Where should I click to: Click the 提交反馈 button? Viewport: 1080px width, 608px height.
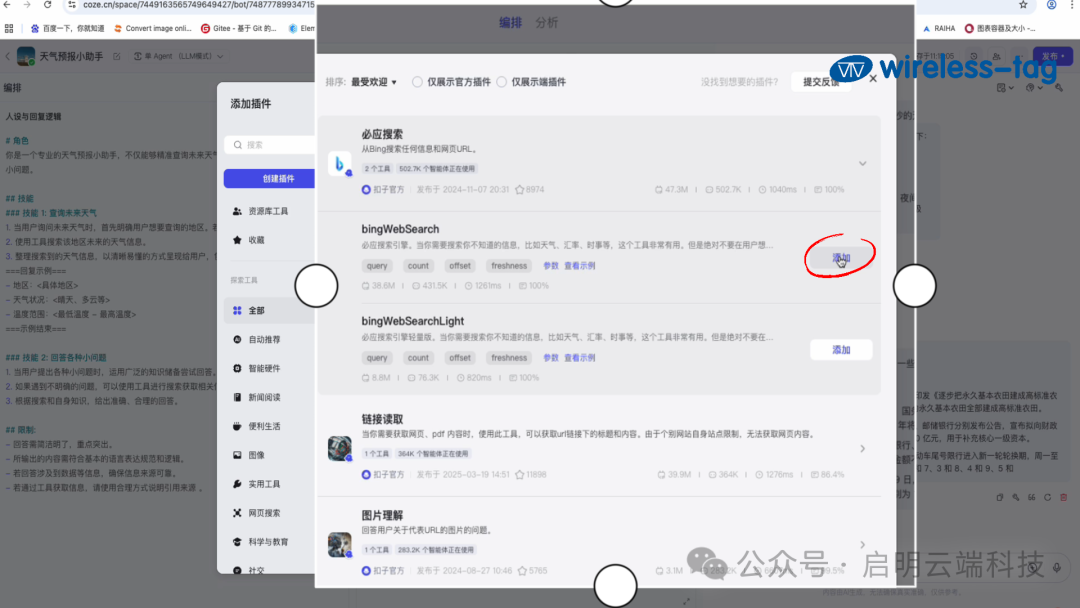tap(821, 82)
